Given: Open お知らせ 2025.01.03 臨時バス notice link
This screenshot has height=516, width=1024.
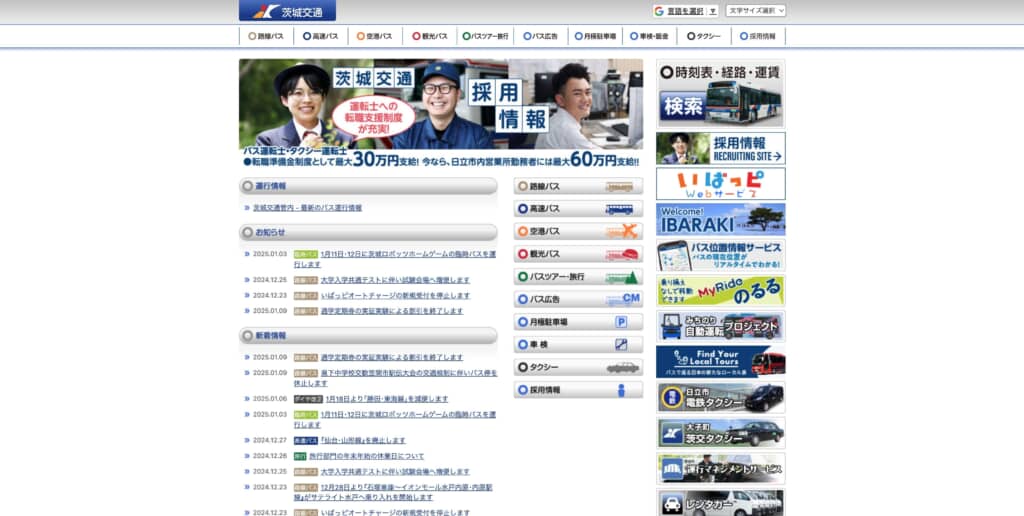Looking at the screenshot, I should (x=394, y=259).
